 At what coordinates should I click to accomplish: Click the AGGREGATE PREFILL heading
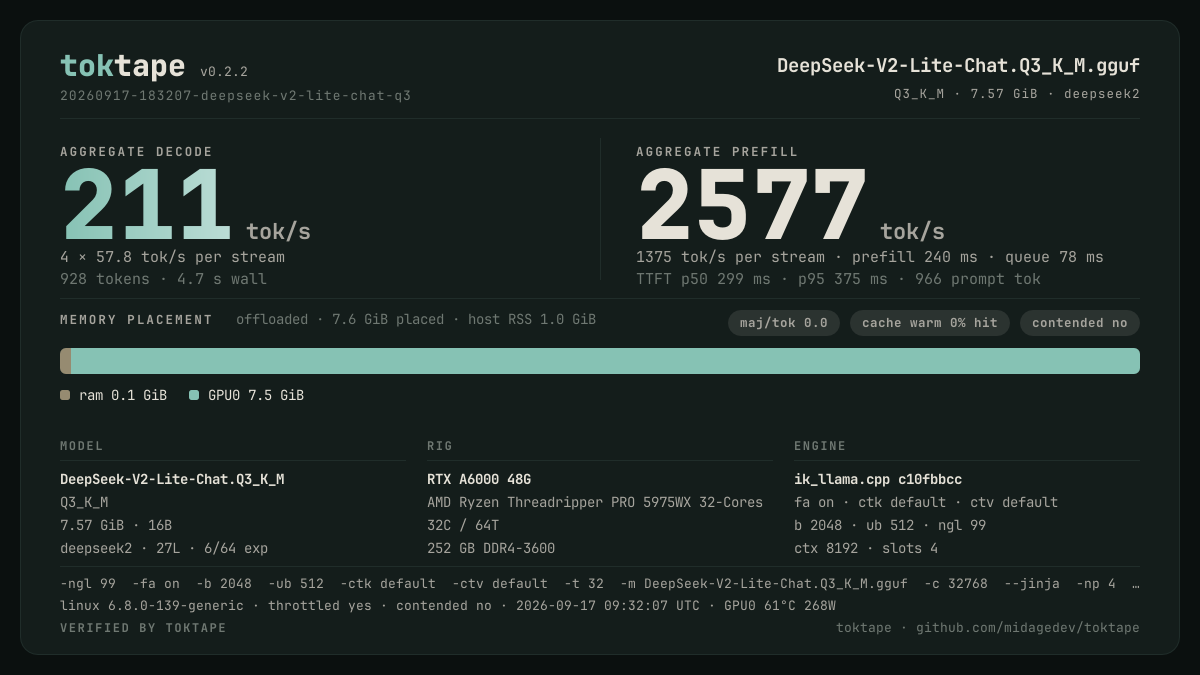(717, 152)
